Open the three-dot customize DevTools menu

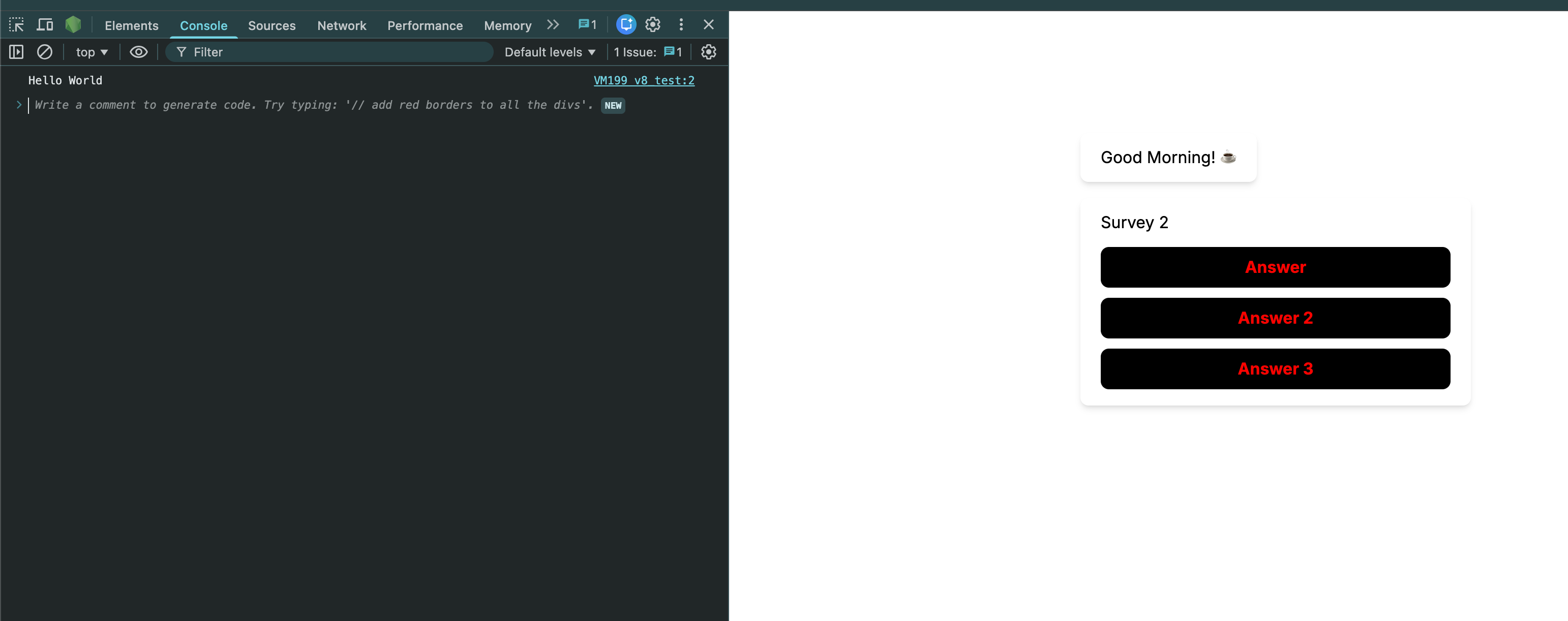pos(680,25)
